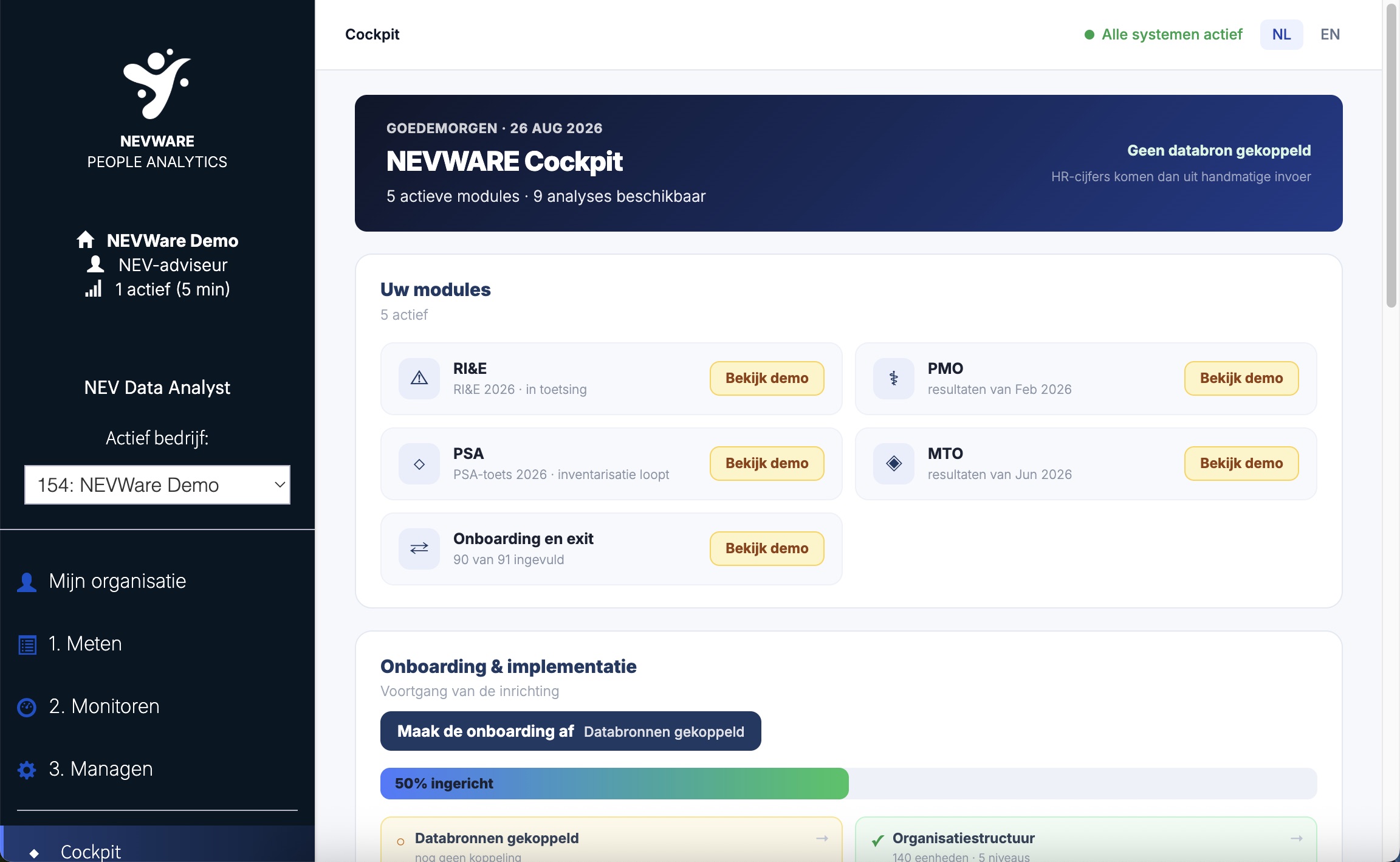Click the arrow on Organisatiestructuur card

tap(1297, 838)
